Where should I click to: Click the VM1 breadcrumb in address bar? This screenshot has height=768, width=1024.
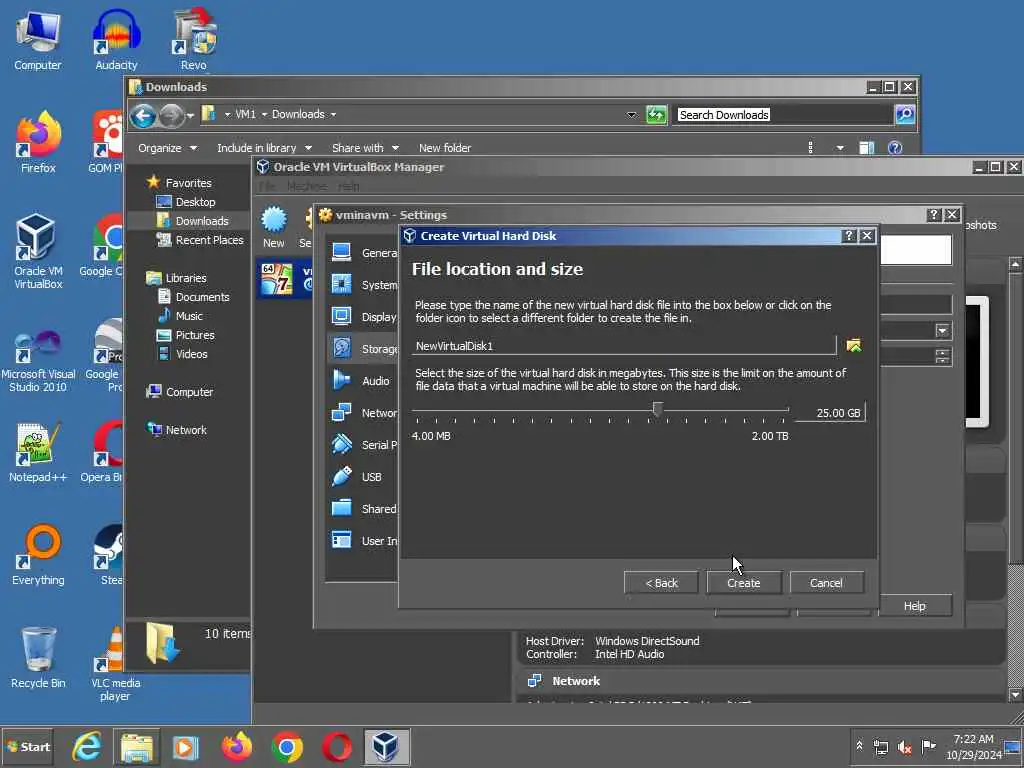246,114
